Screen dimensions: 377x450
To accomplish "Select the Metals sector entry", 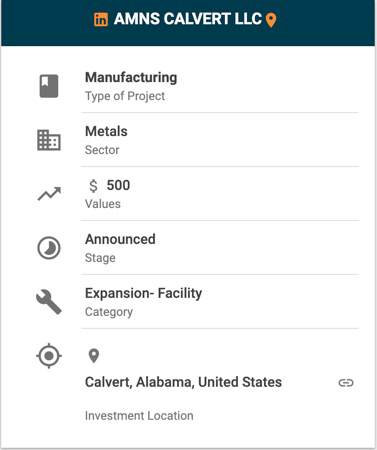I will 106,131.
